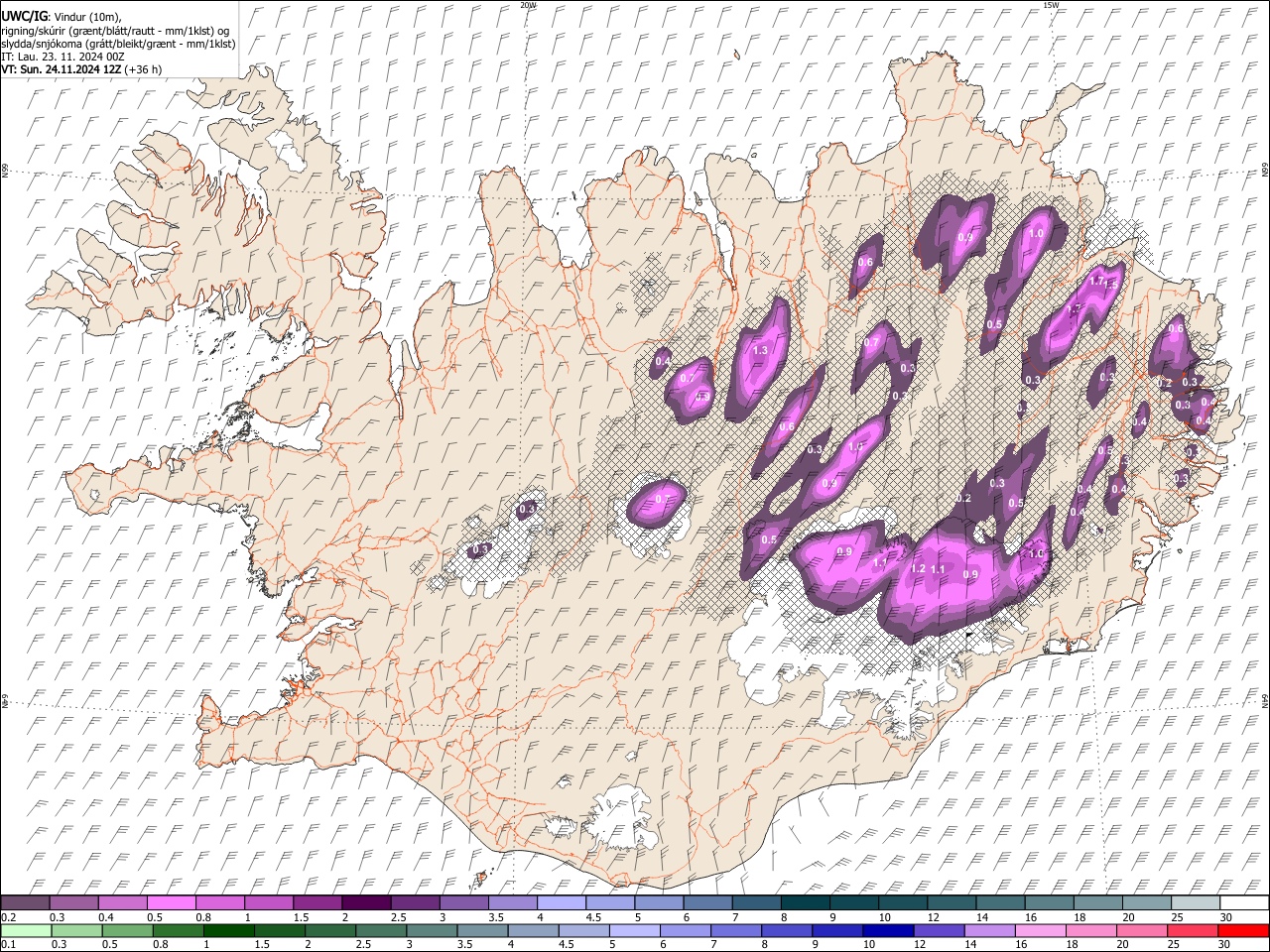
Task: Click the '30' label in the bottom legend row
Action: [x=1226, y=945]
